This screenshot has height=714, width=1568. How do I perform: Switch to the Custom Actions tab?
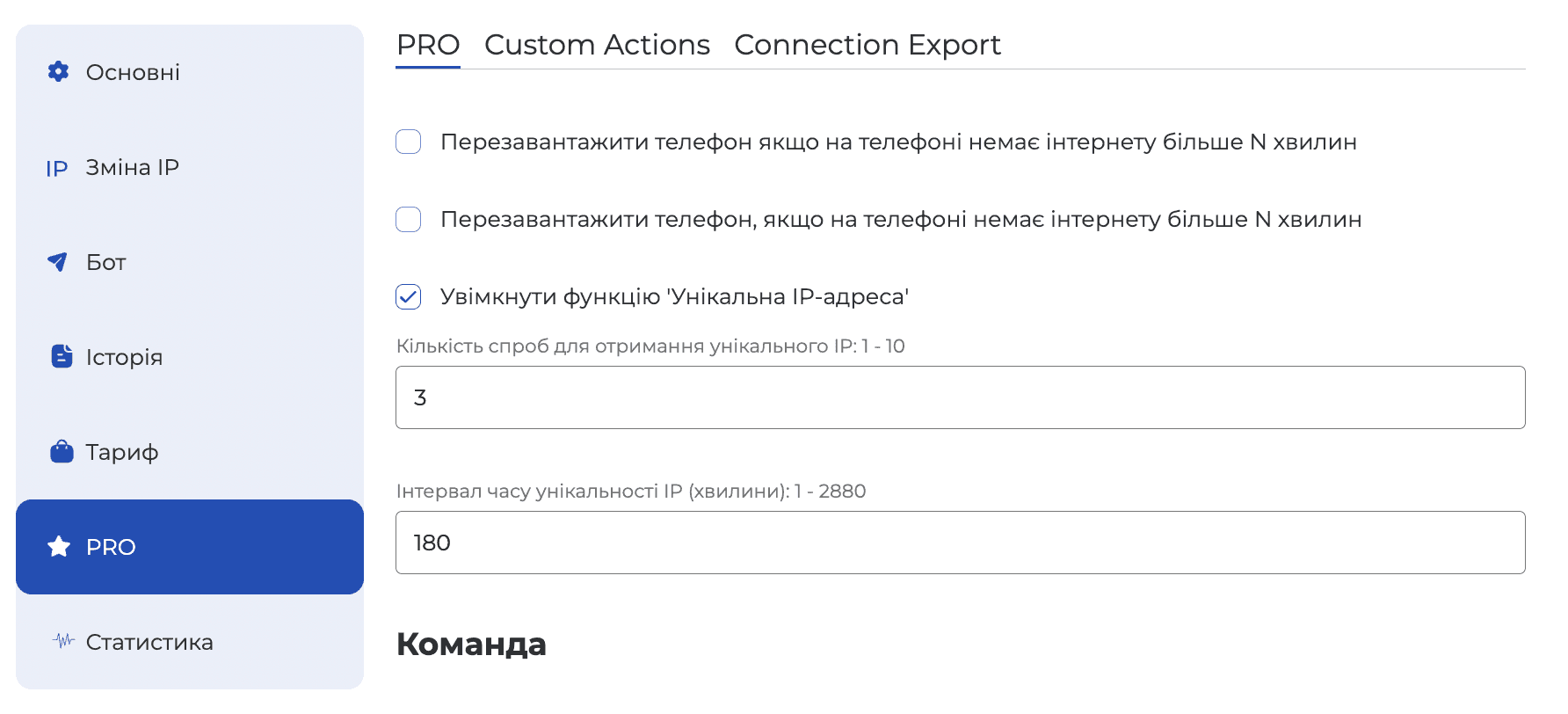tap(598, 45)
